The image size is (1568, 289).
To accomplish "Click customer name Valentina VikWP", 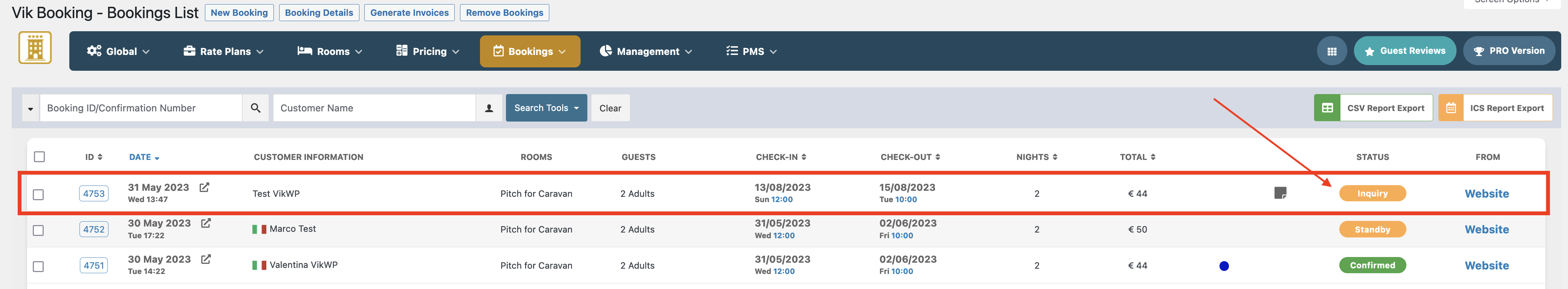I will (x=304, y=265).
